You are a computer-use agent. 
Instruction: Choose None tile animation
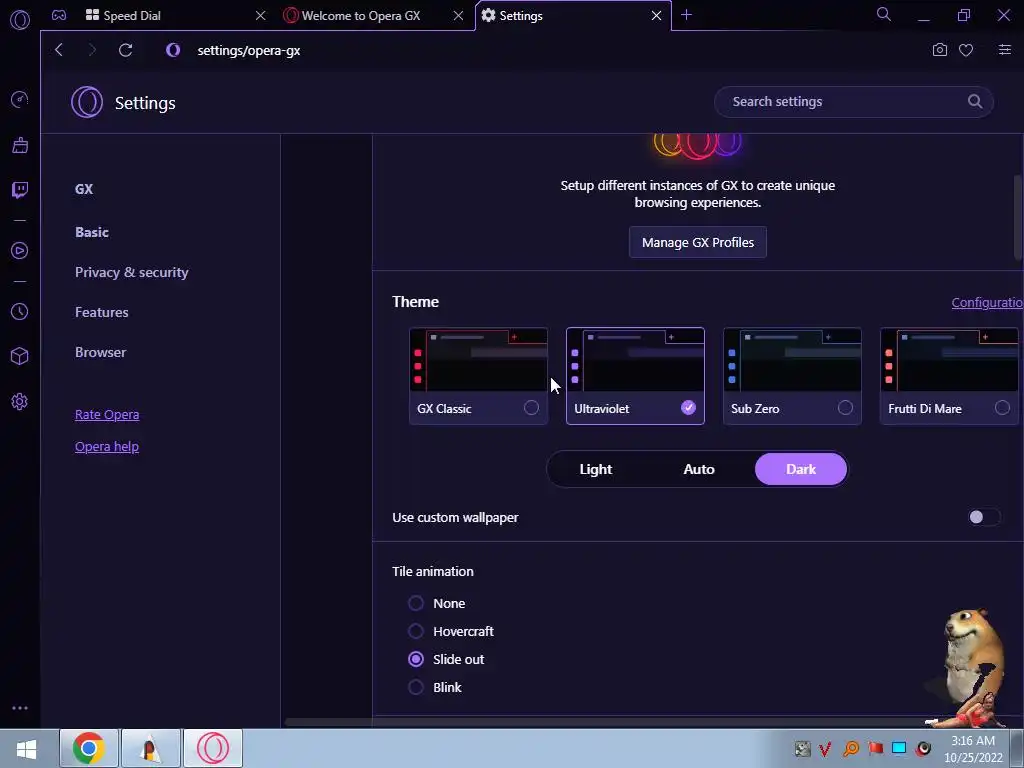tap(416, 603)
